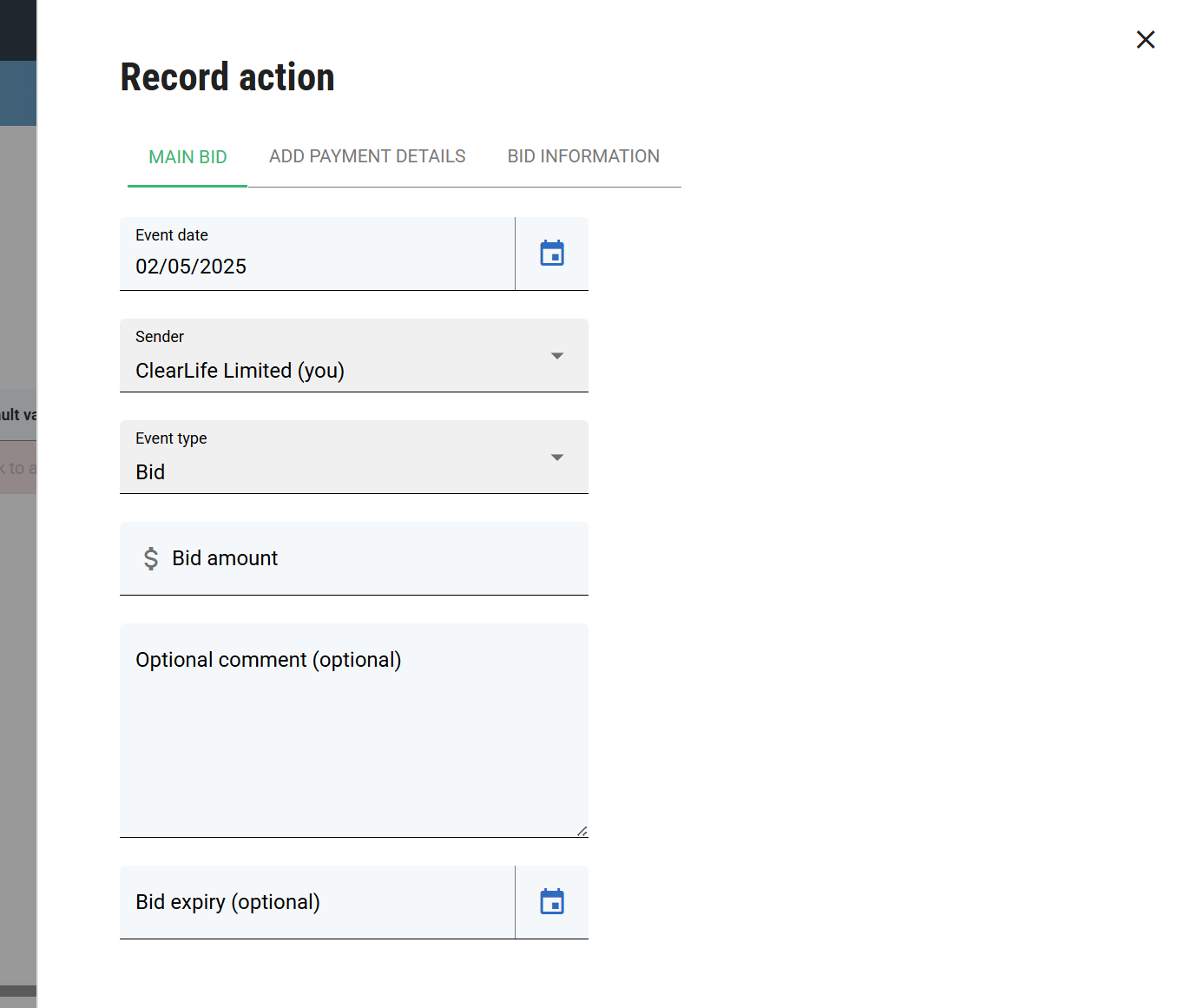Click the Sender field label

160,337
